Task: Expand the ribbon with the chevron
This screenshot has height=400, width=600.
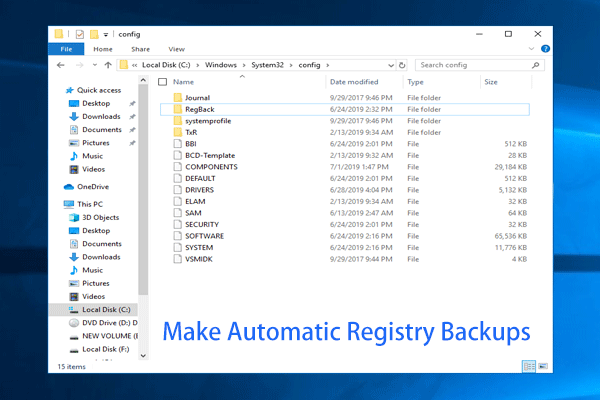Action: coord(531,49)
